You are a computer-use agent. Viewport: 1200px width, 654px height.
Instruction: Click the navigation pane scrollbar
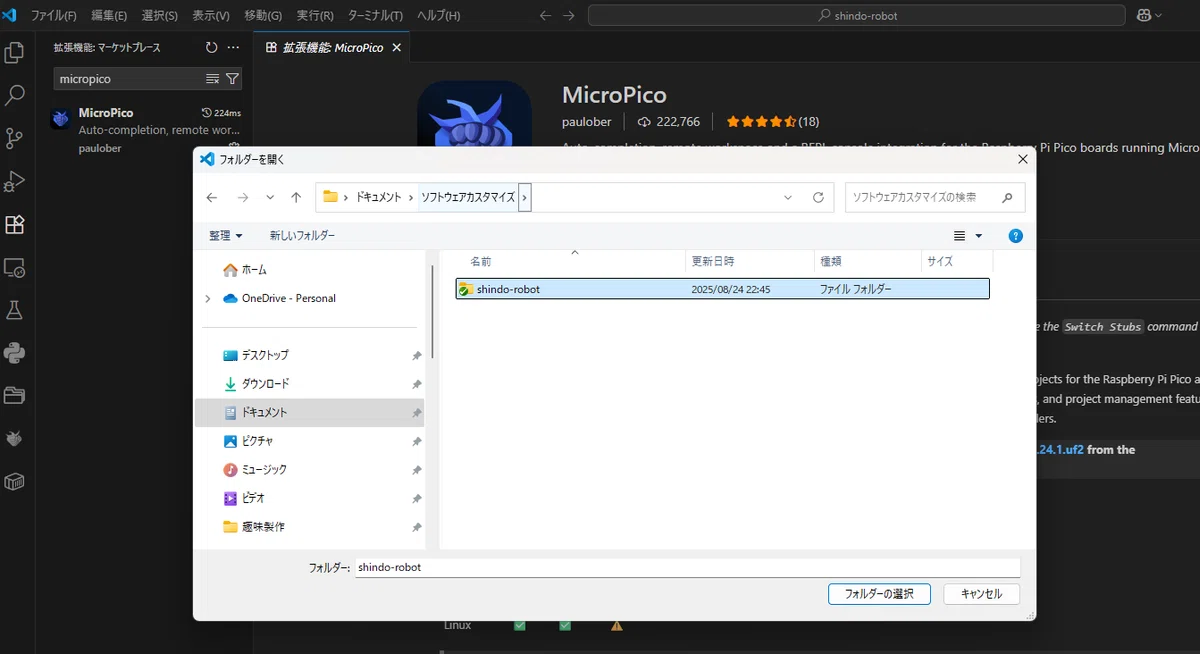point(431,310)
